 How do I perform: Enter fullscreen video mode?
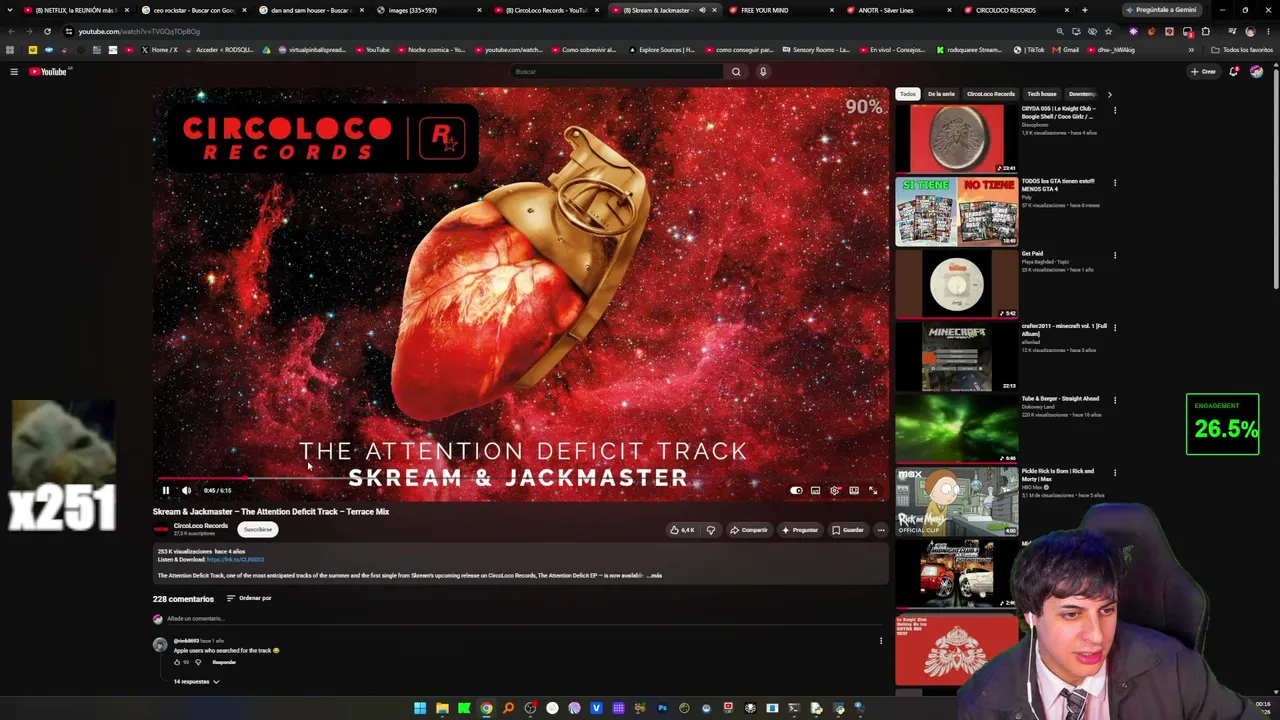point(873,490)
